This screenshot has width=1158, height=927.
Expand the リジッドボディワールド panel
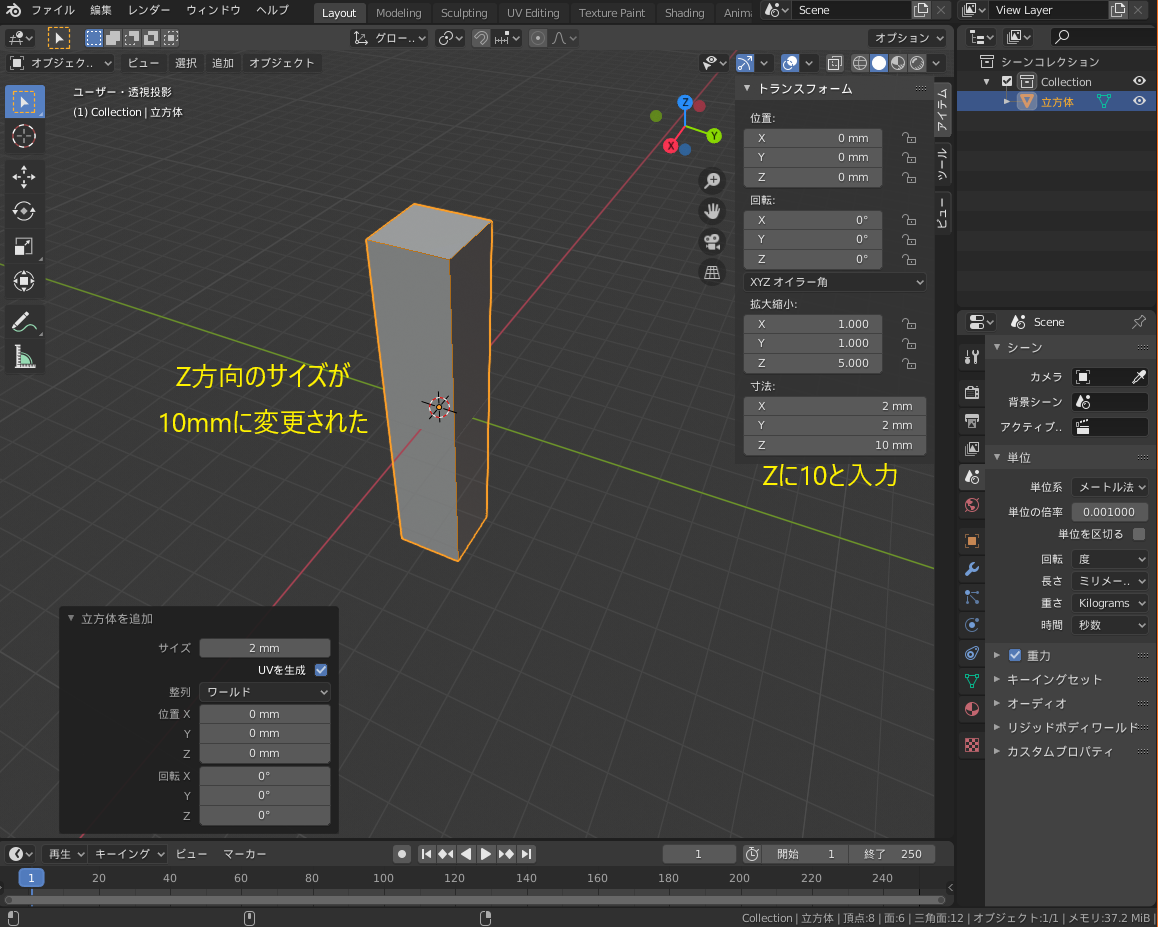pos(1066,728)
